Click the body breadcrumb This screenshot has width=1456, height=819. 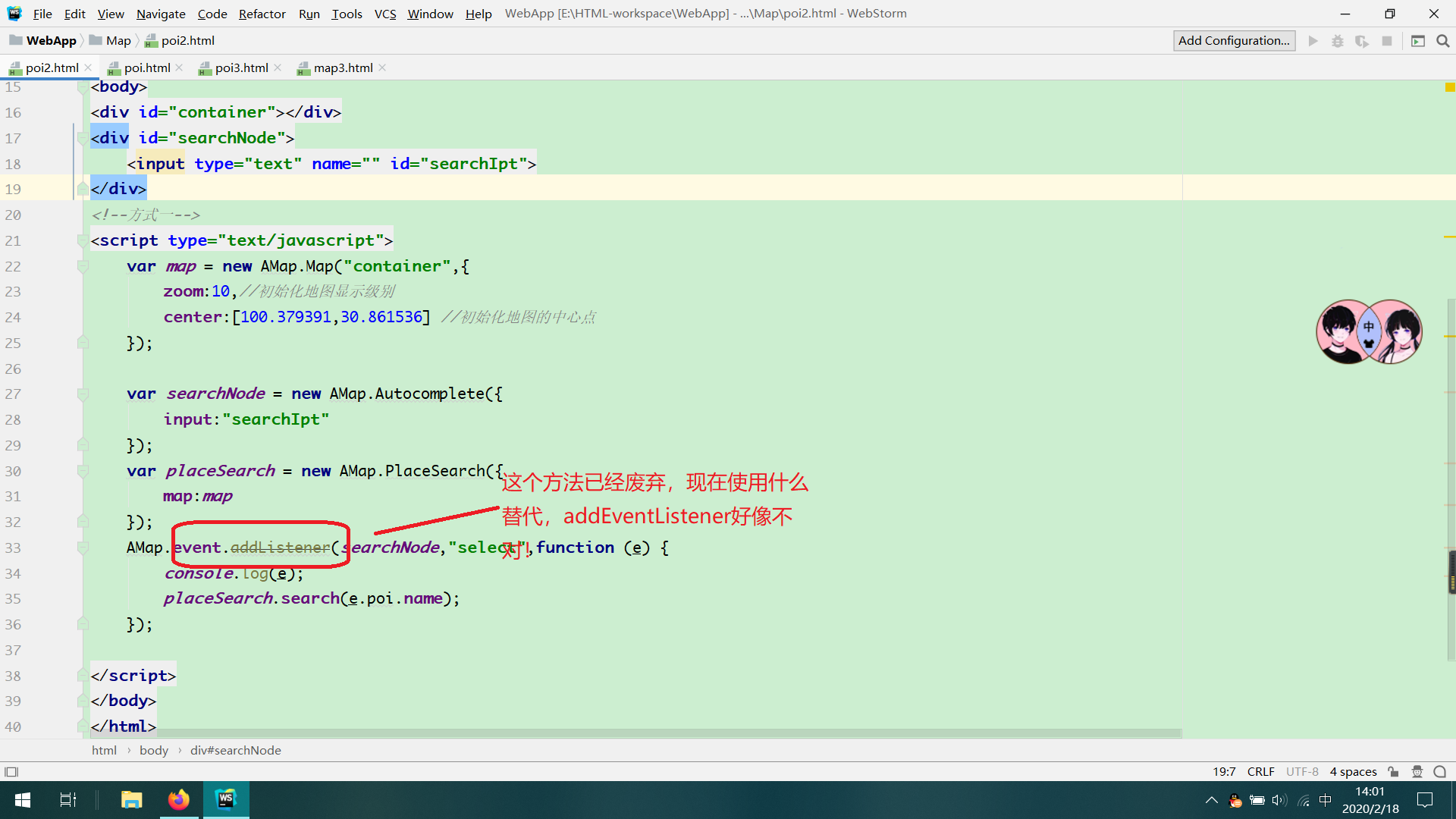click(x=154, y=750)
